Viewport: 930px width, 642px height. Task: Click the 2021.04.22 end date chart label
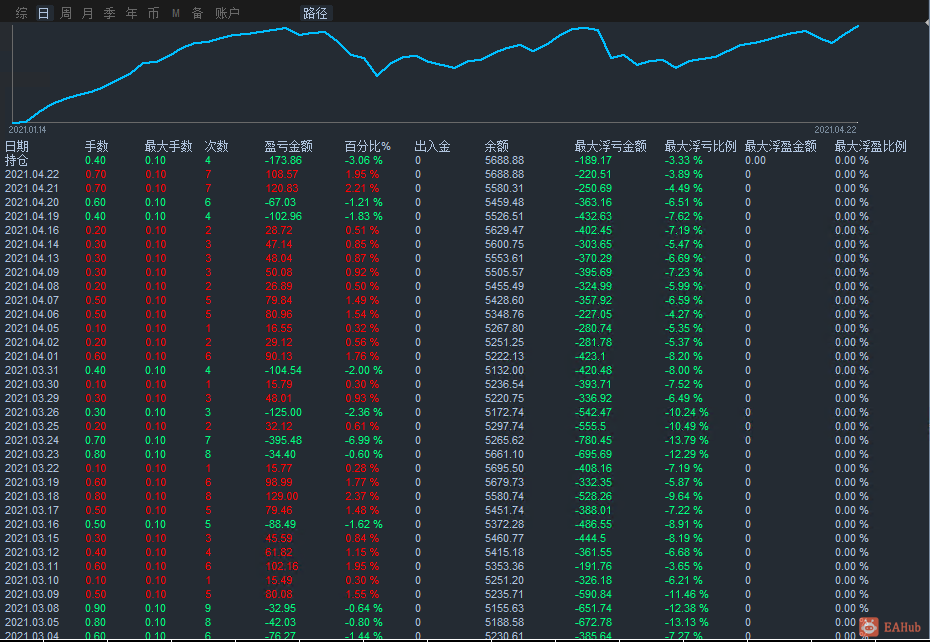click(x=835, y=129)
